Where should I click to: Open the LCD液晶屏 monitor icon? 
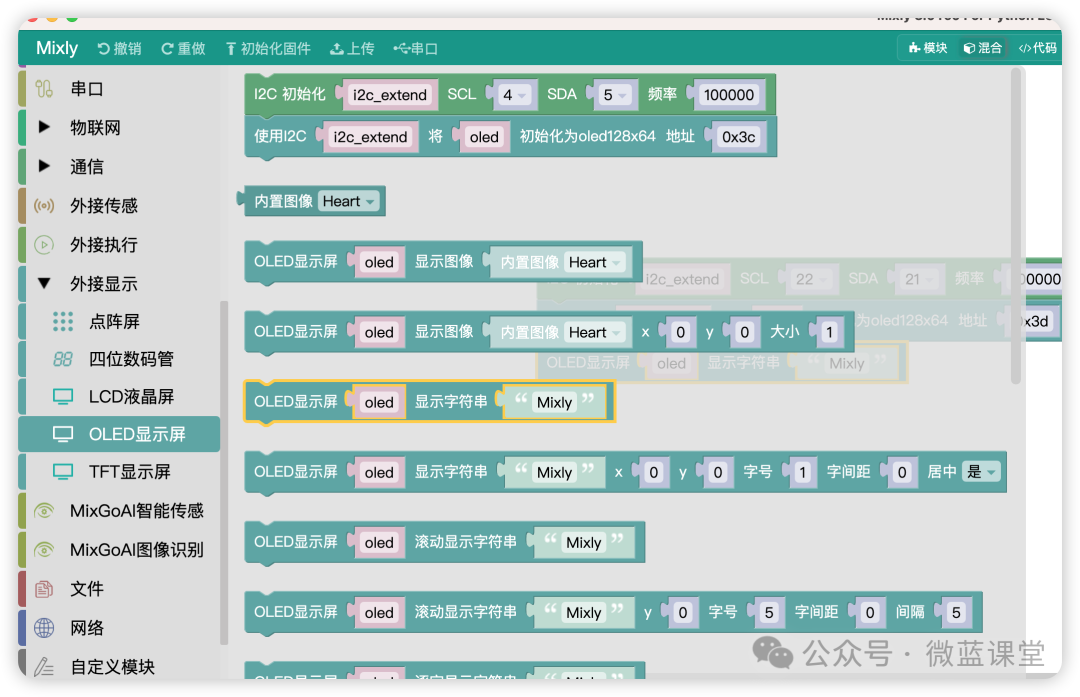[63, 397]
